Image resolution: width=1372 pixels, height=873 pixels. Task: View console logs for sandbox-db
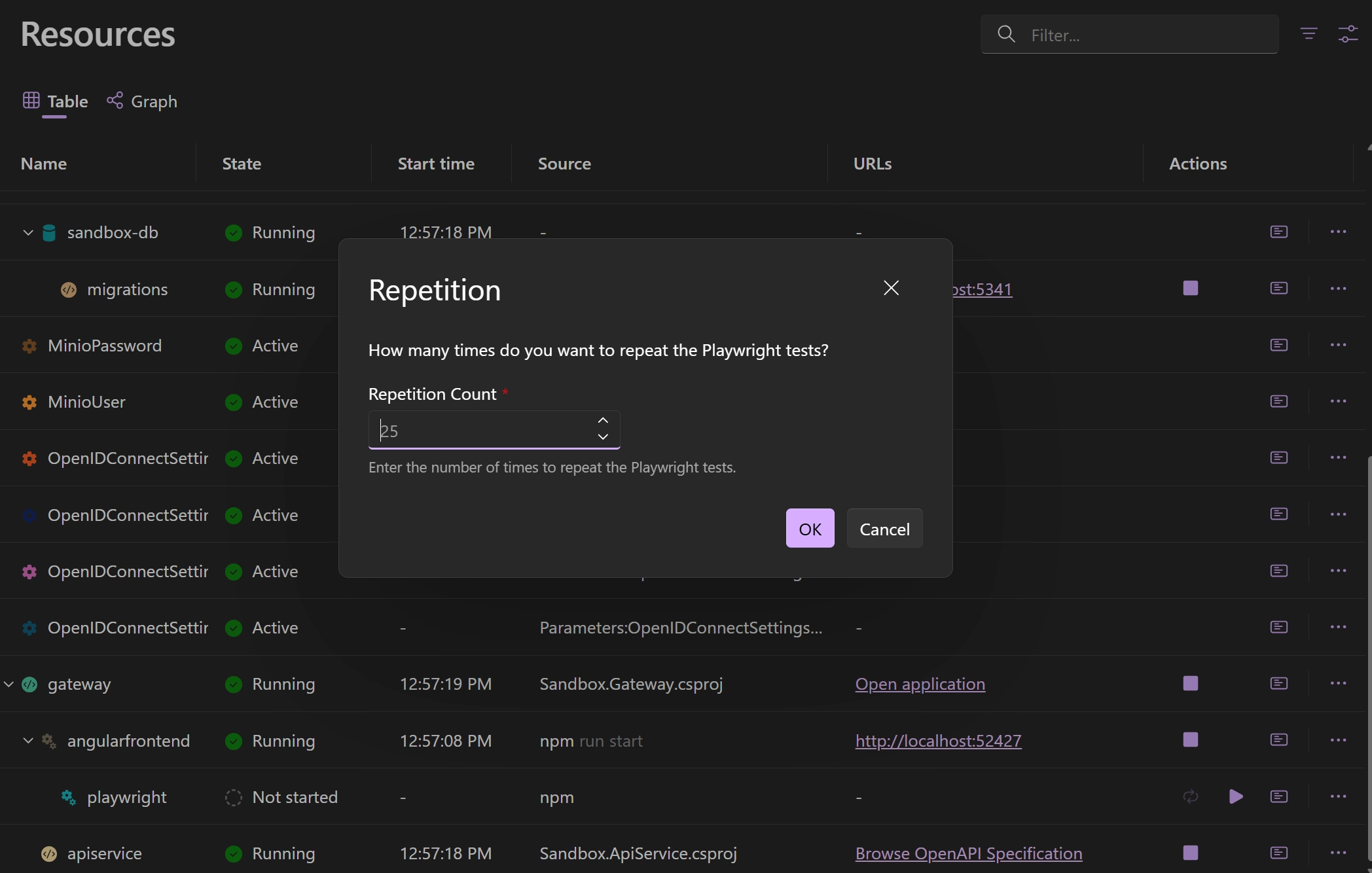pos(1278,232)
